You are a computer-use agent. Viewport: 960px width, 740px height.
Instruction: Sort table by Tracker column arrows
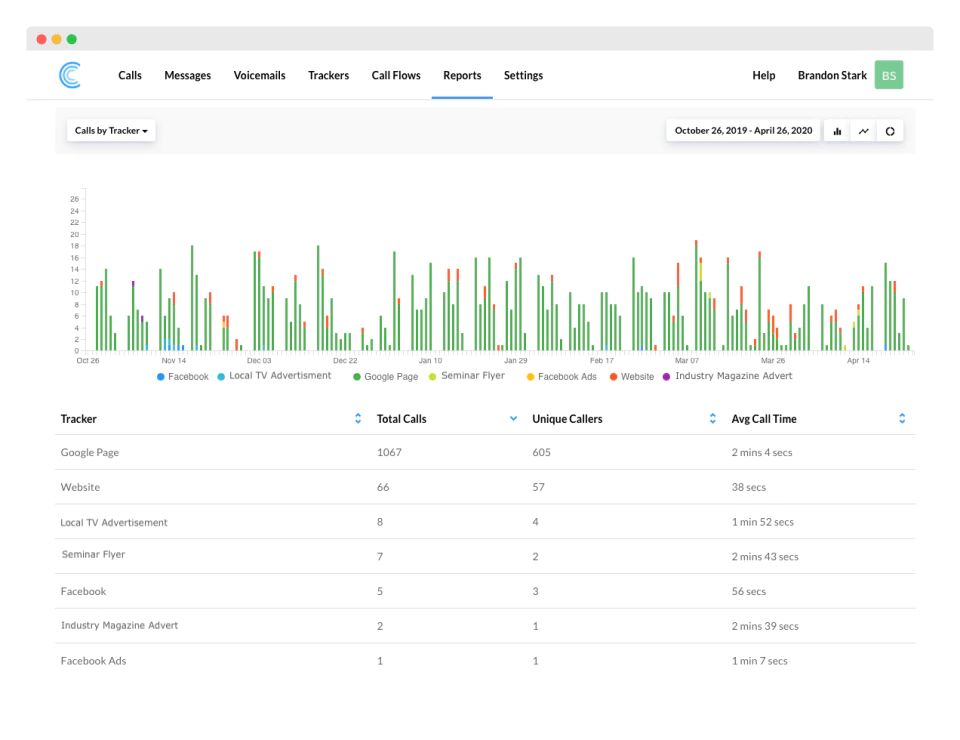358,419
